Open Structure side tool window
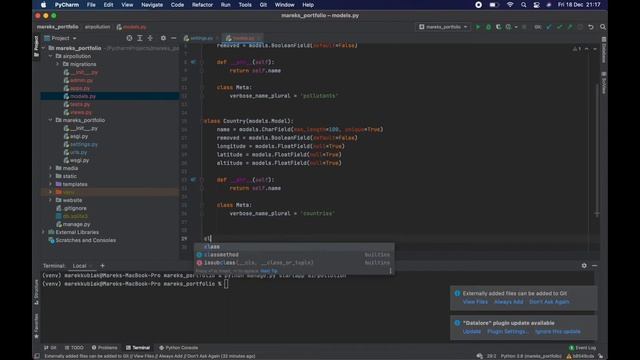The height and width of the screenshot is (360, 640). pyautogui.click(x=36, y=291)
